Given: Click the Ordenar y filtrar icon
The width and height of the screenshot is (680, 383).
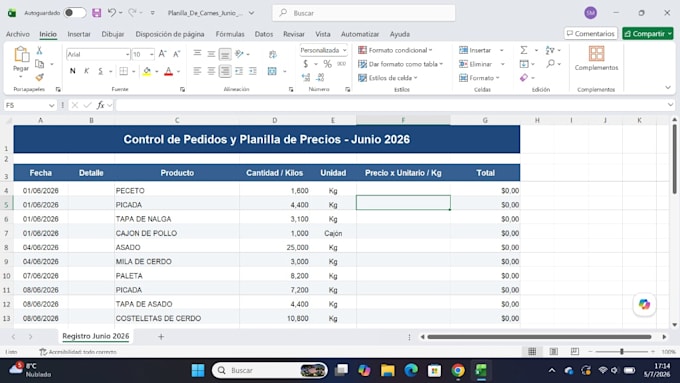Looking at the screenshot, I should 550,50.
